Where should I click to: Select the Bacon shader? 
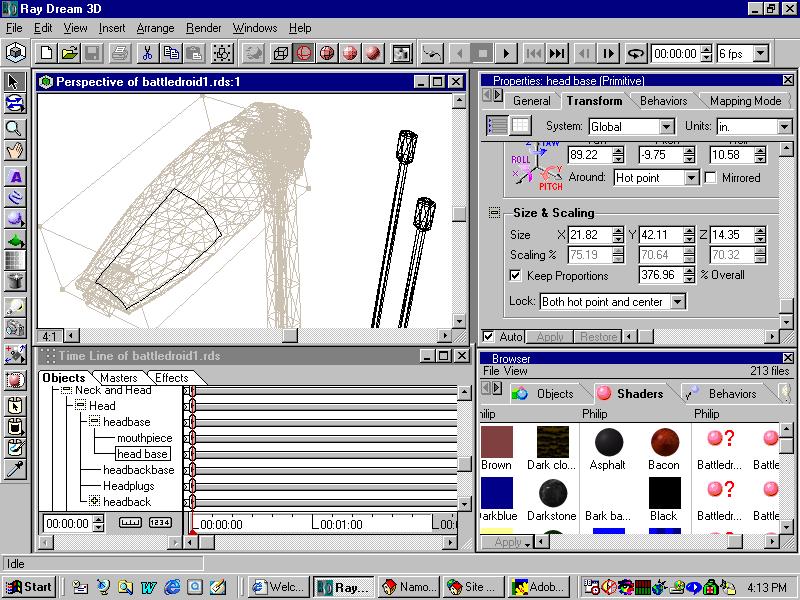coord(665,442)
